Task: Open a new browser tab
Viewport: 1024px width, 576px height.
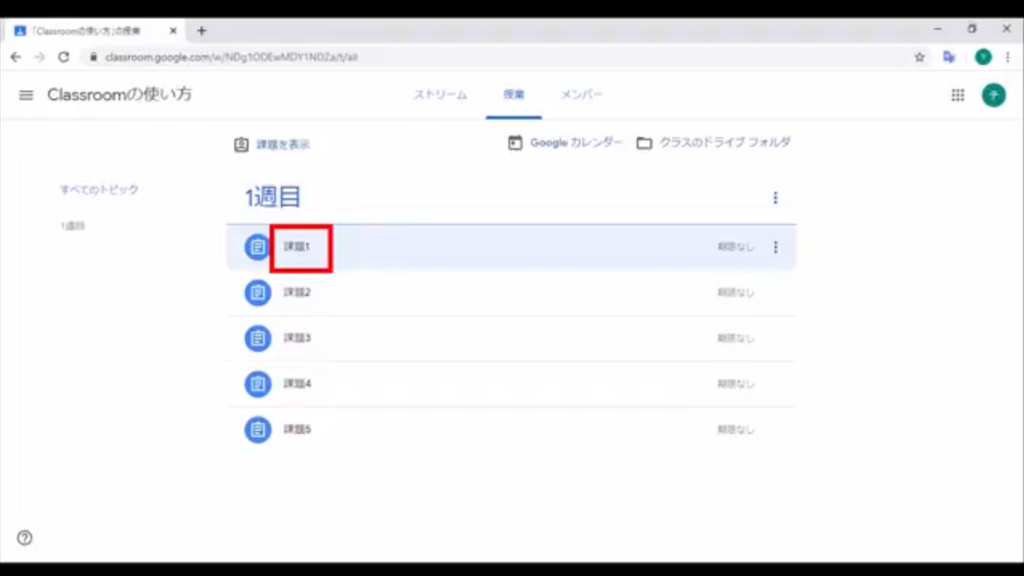Action: coord(201,31)
